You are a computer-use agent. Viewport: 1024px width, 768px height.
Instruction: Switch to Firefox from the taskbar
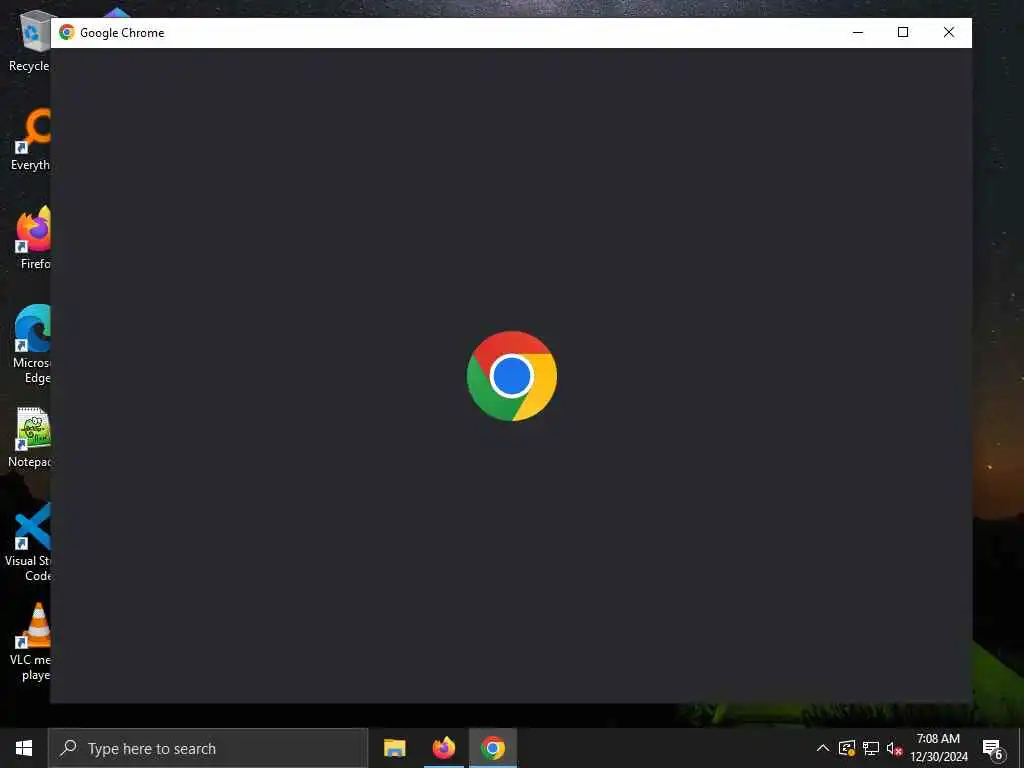(444, 748)
